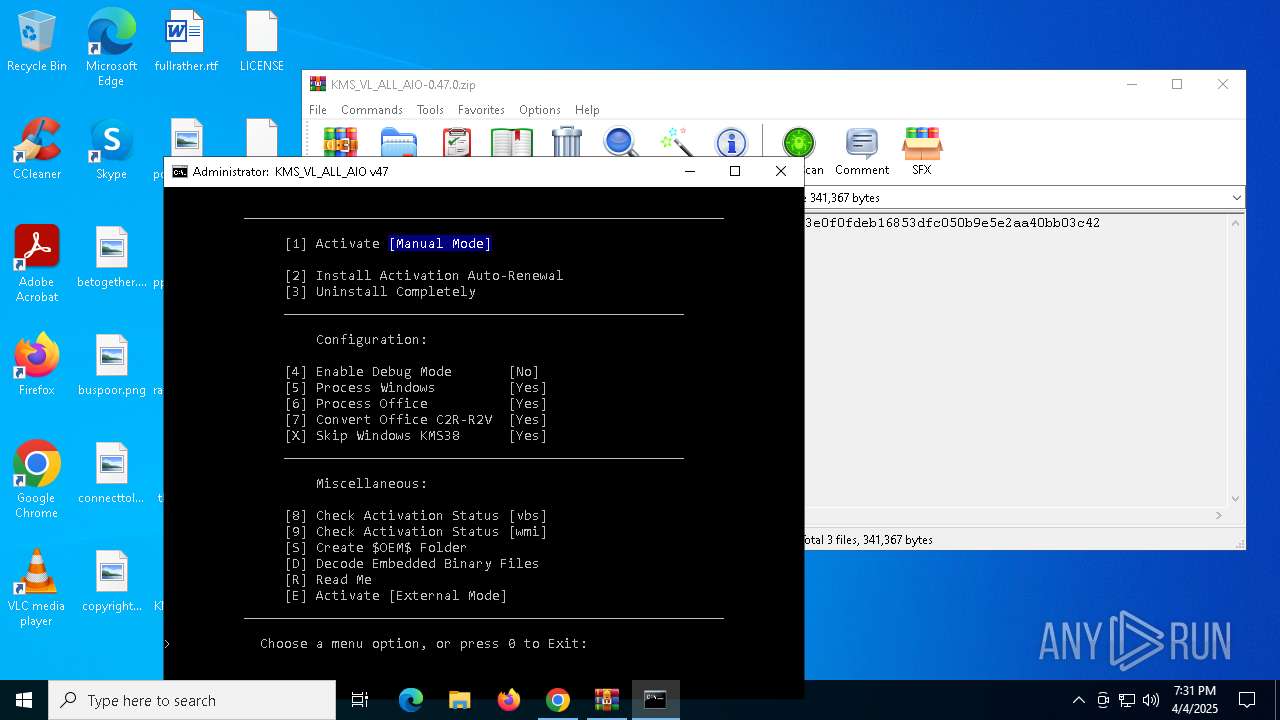Open the Commands menu in WinRAR
This screenshot has width=1280, height=720.
tap(372, 110)
